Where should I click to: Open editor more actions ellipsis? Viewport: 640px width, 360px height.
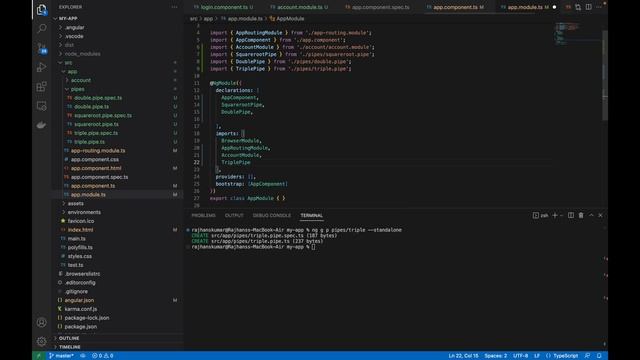coord(599,7)
